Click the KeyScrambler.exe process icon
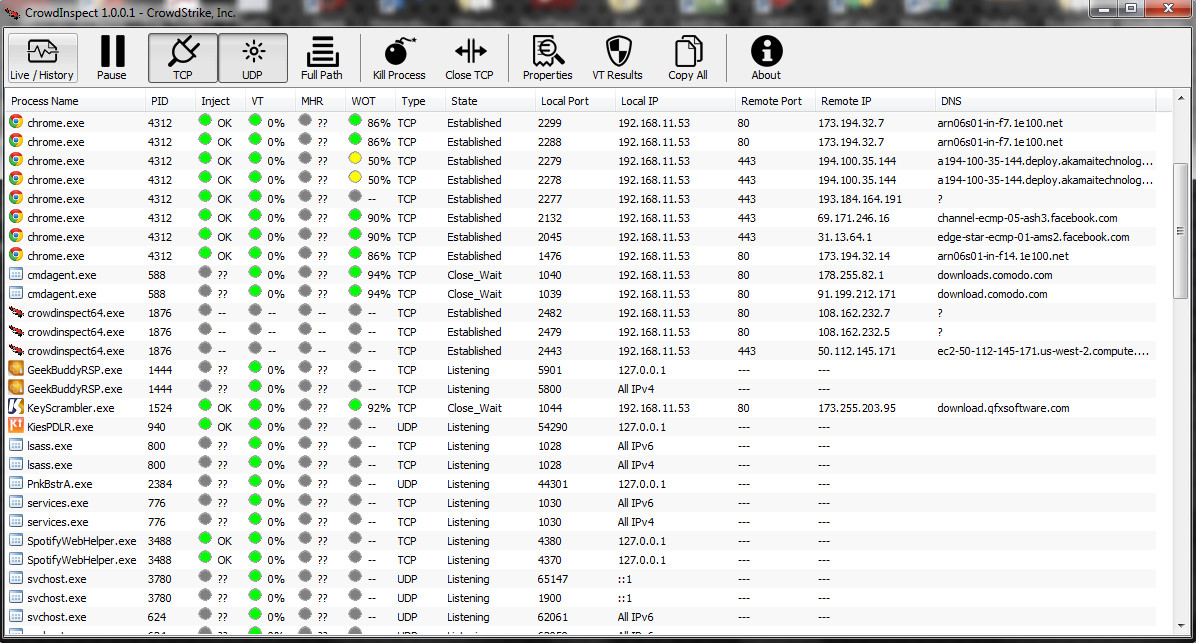 pos(16,407)
